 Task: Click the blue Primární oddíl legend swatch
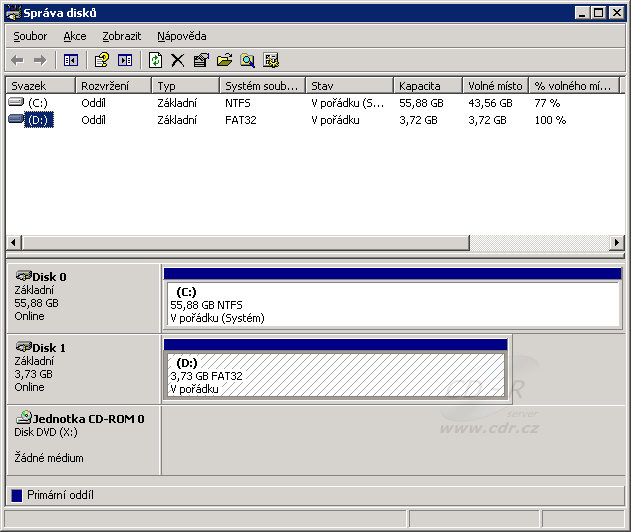point(16,495)
